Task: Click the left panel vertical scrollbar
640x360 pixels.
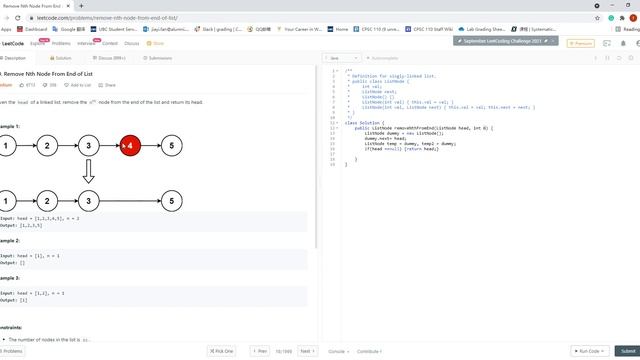Action: (x=316, y=157)
